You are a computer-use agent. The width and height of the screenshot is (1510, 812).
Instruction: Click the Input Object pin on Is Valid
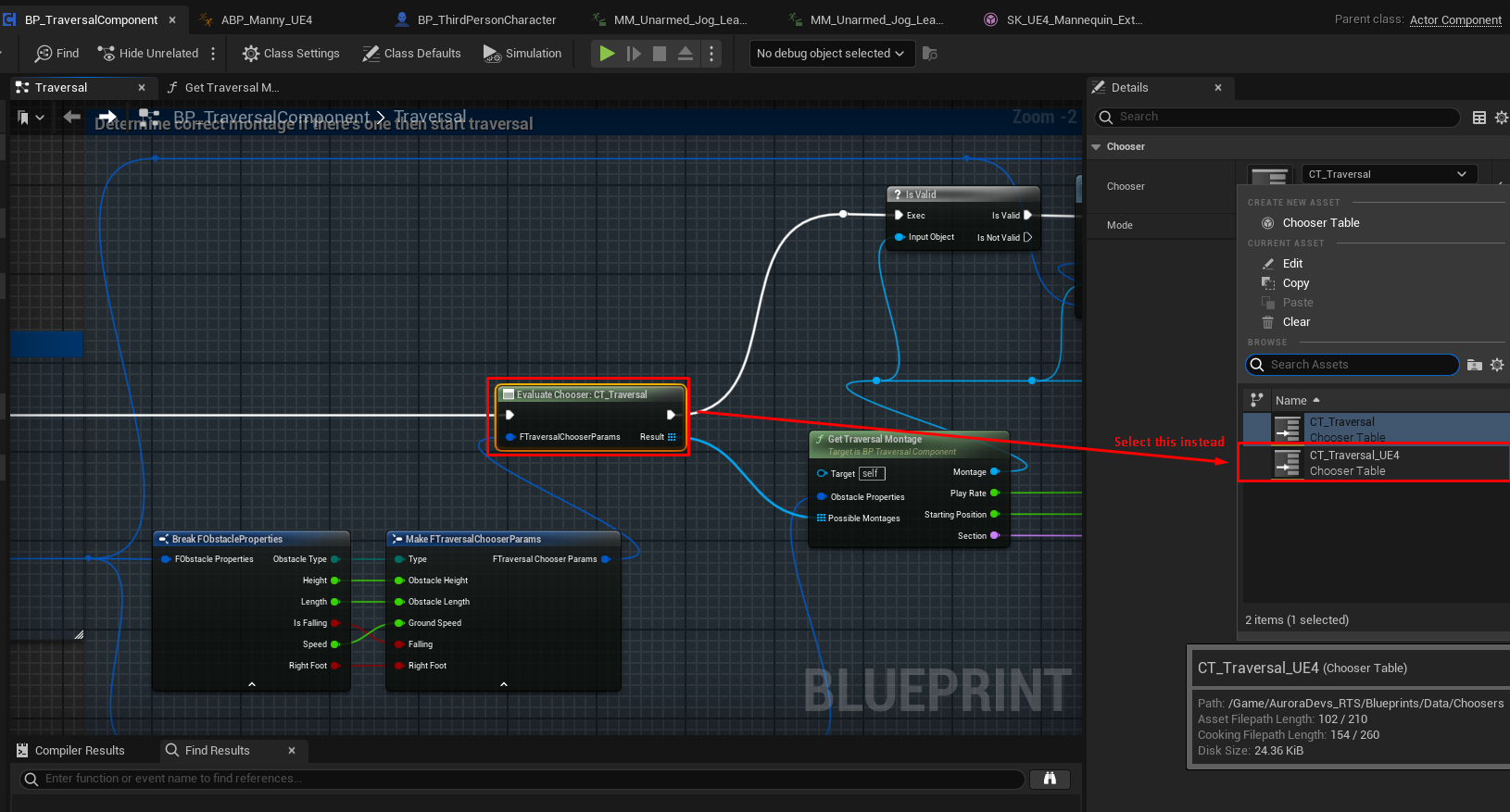900,237
